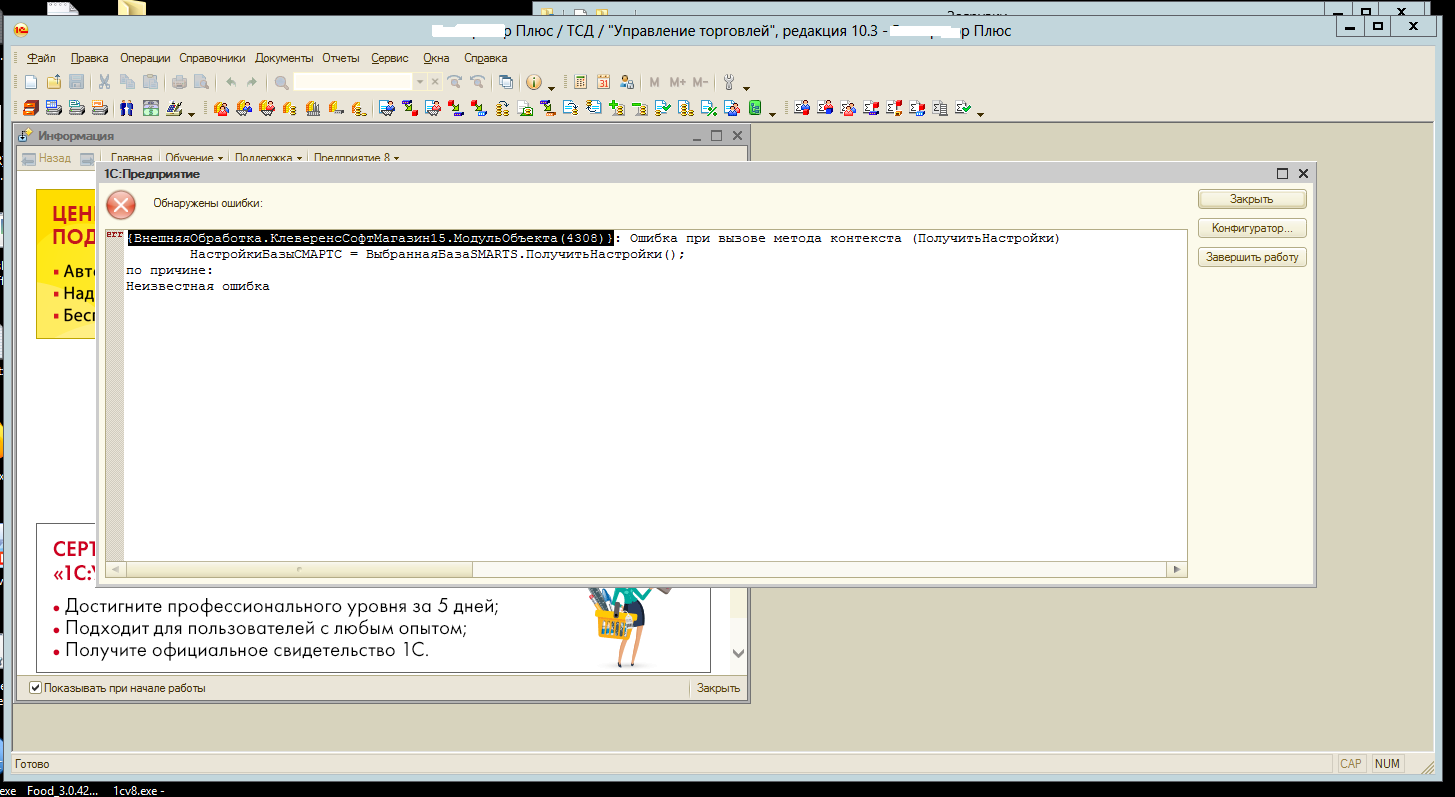Image resolution: width=1455 pixels, height=797 pixels.
Task: Open the Отчеты menu
Action: [340, 58]
